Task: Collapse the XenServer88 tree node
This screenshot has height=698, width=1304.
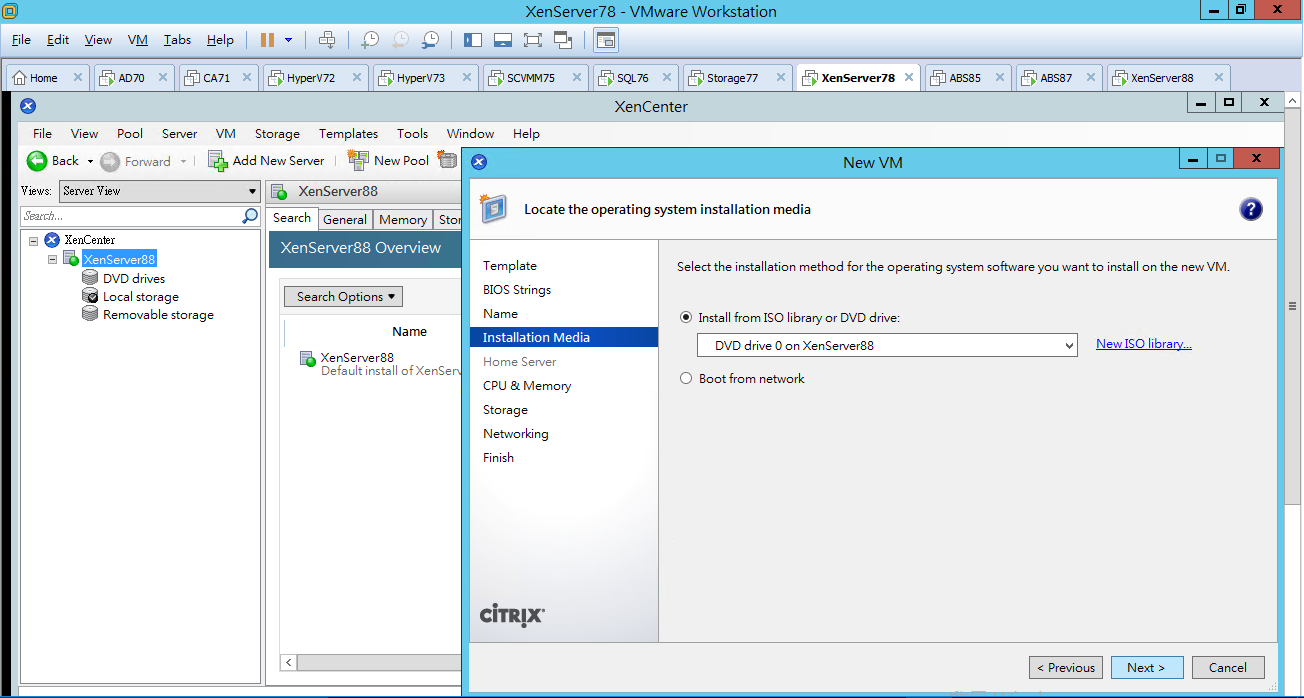Action: click(x=53, y=259)
